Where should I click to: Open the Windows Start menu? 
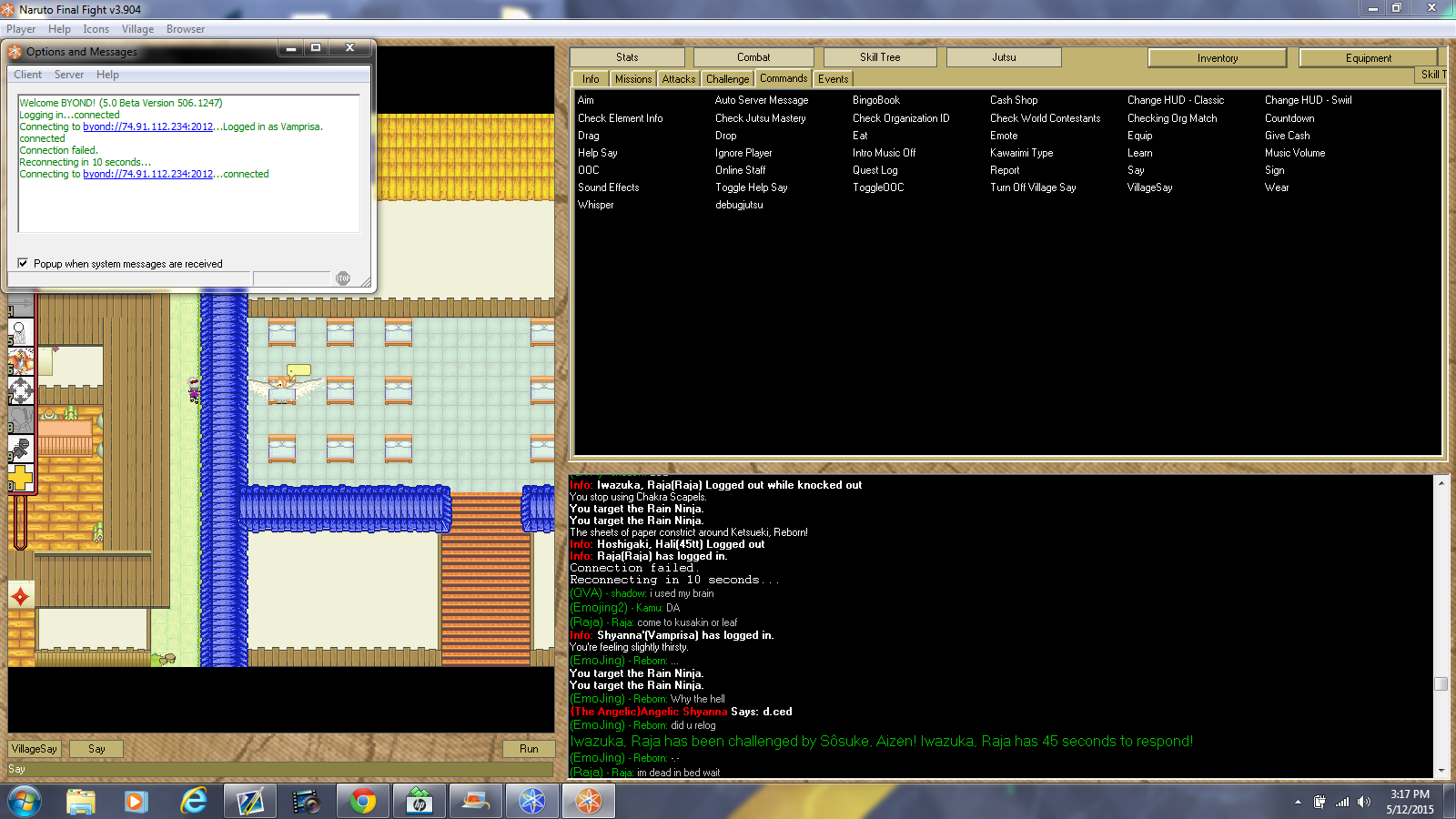point(24,802)
